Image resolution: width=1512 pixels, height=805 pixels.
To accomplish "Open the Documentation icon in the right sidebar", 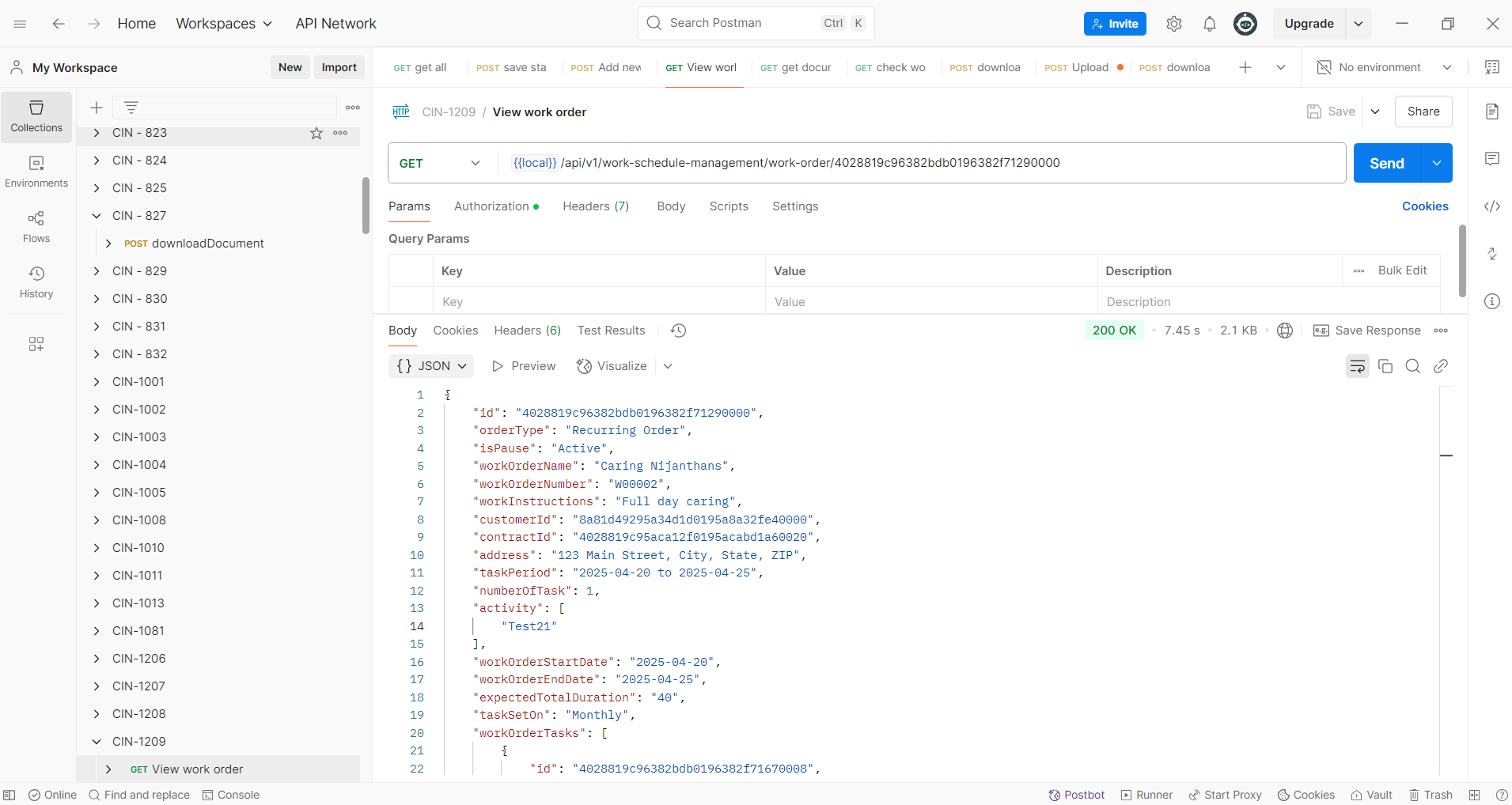I will (x=1492, y=111).
